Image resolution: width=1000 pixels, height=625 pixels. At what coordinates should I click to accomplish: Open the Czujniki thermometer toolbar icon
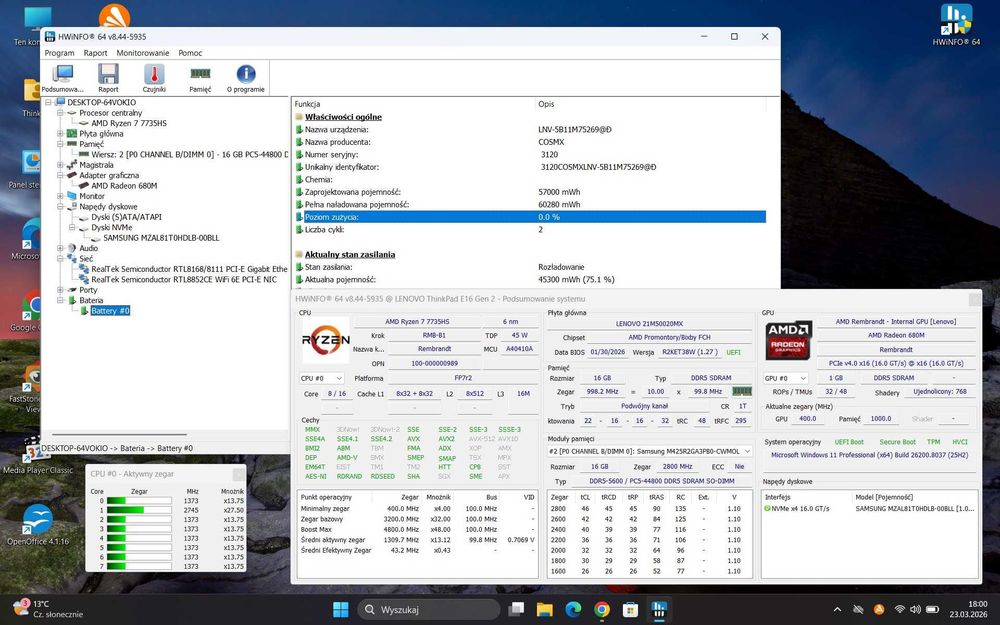tap(154, 78)
